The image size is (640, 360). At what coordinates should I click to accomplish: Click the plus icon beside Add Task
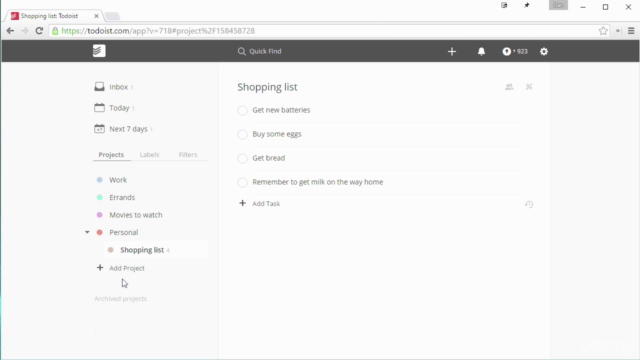click(242, 203)
